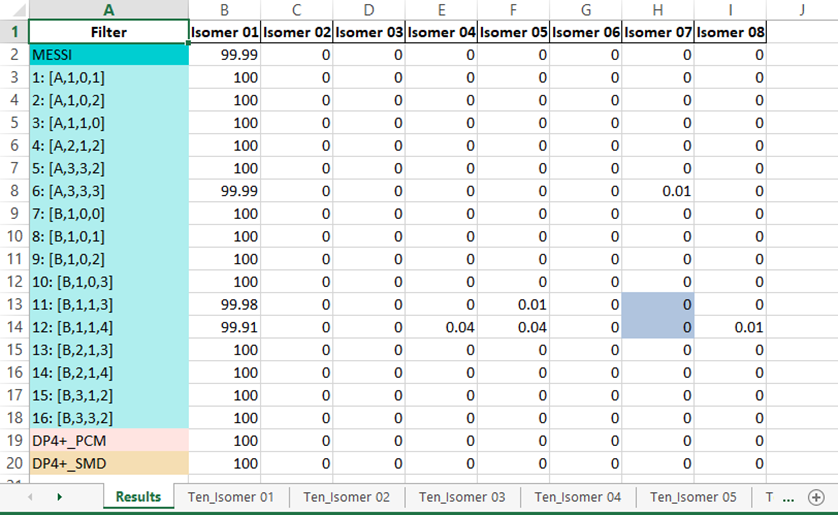Click cell '2: [A,1,0,2]'
The width and height of the screenshot is (838, 515).
click(x=108, y=100)
